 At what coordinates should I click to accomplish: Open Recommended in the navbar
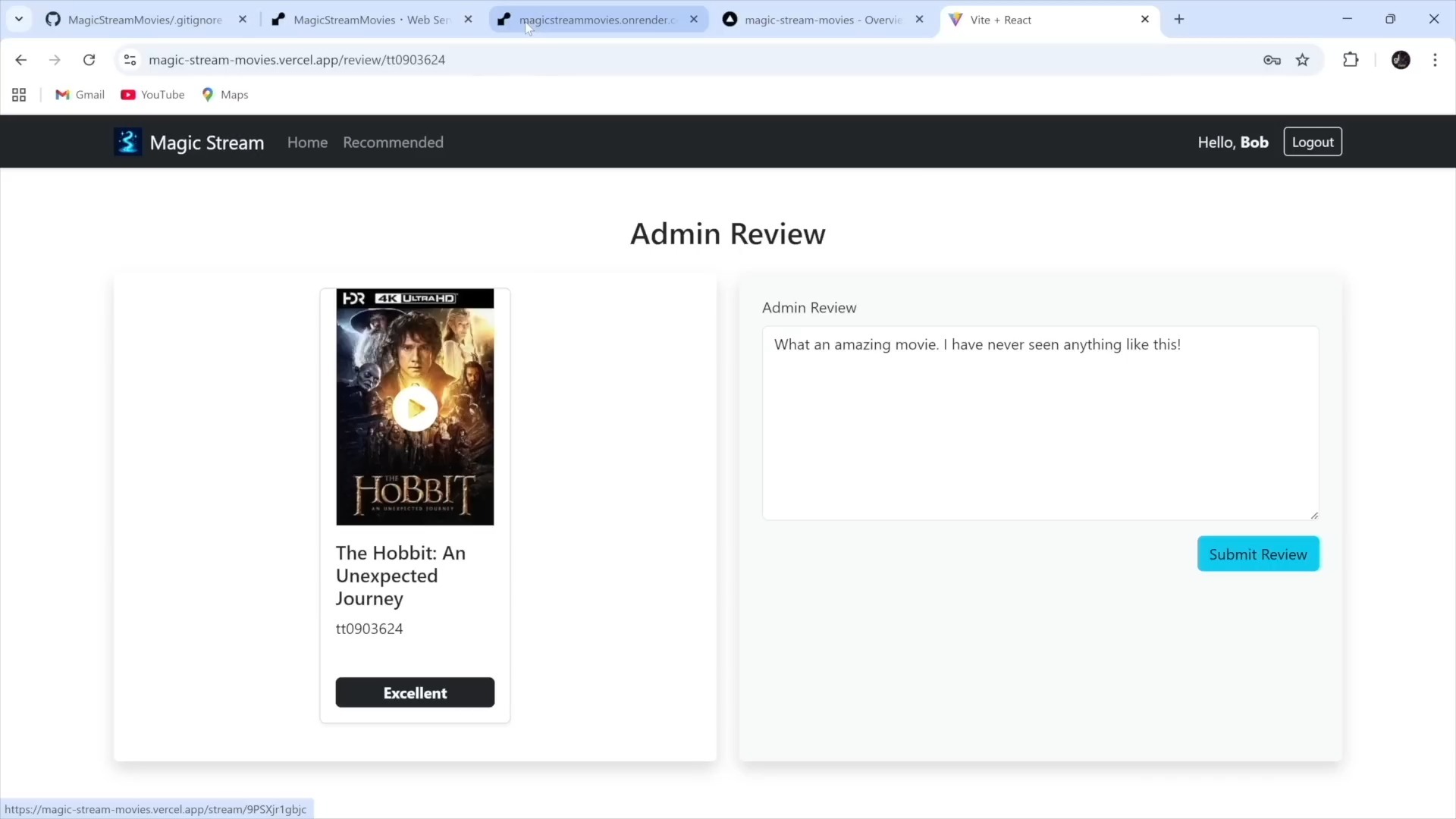393,143
